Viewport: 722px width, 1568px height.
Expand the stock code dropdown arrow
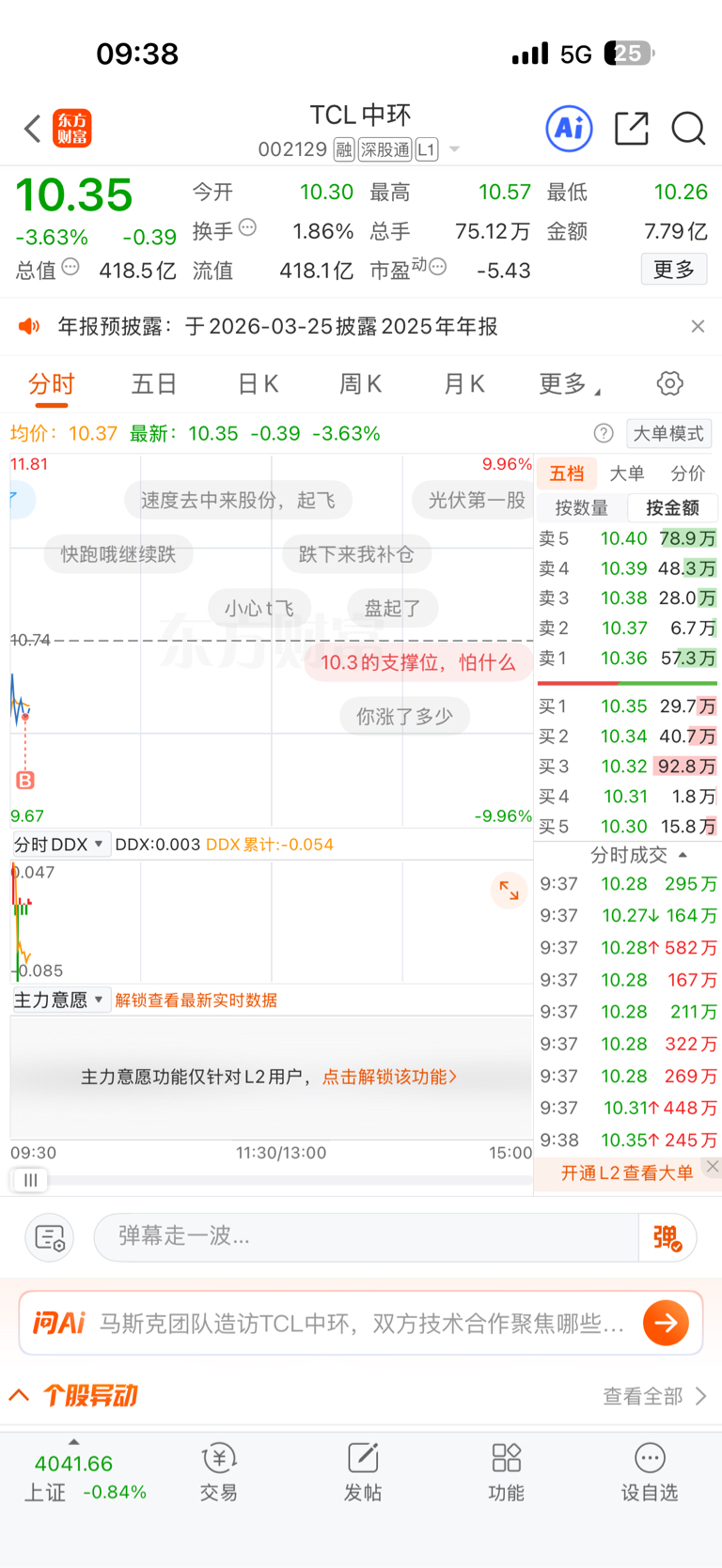pyautogui.click(x=455, y=149)
